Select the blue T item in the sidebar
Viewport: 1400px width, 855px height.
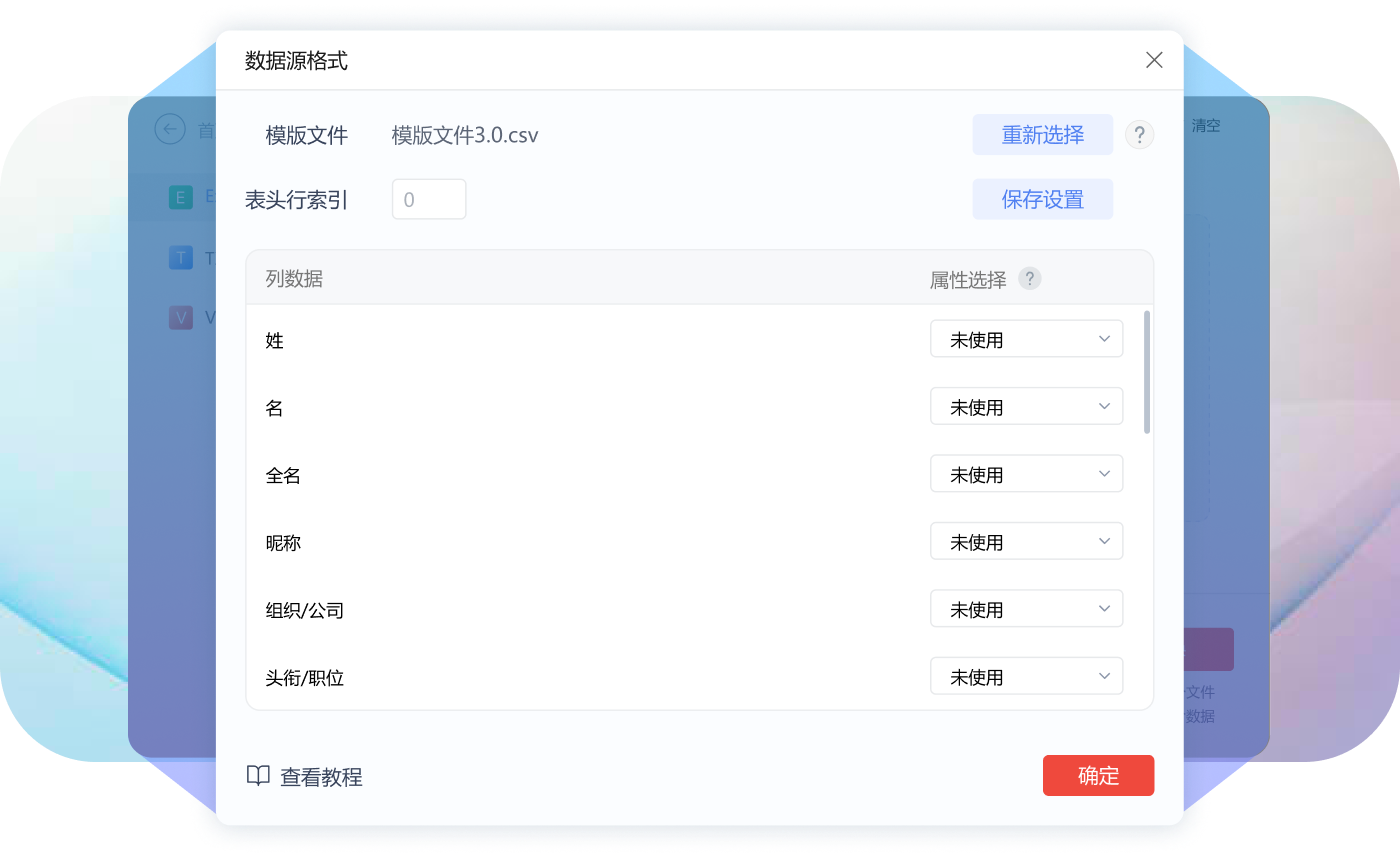coord(180,258)
